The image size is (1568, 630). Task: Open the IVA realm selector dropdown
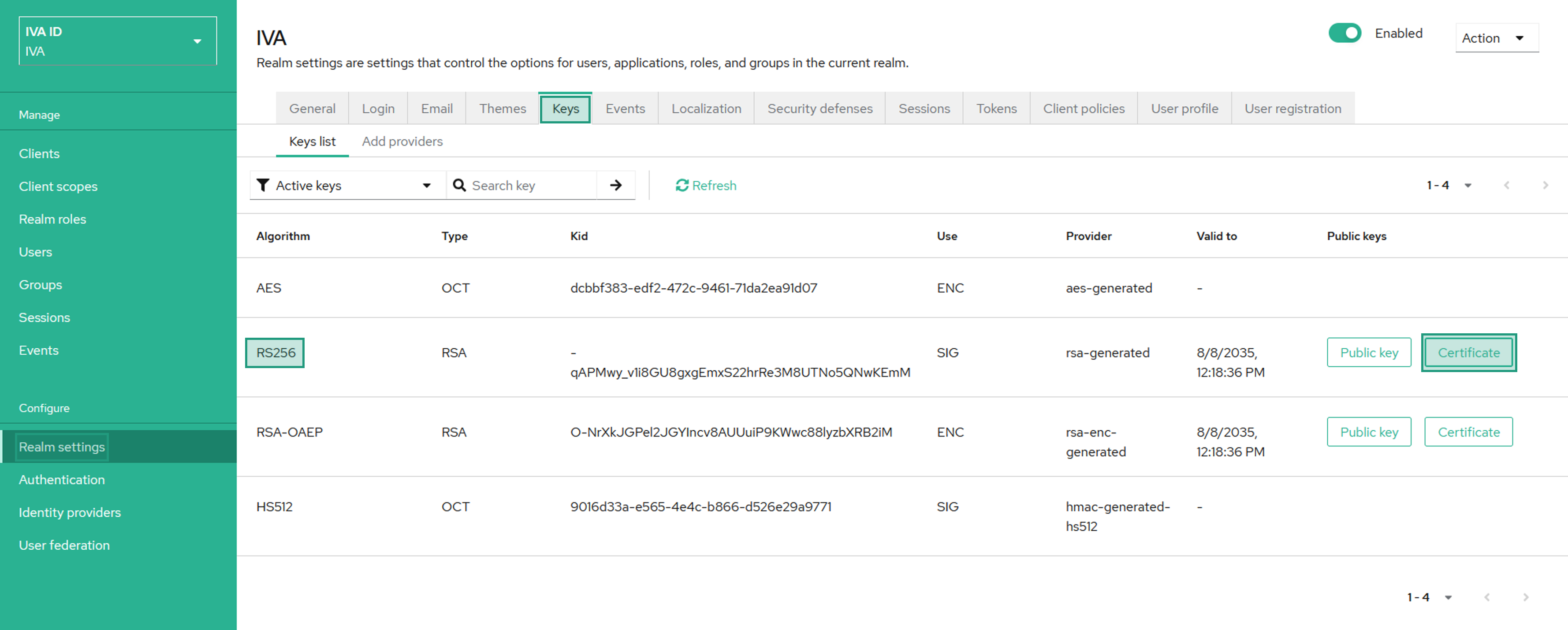point(118,41)
